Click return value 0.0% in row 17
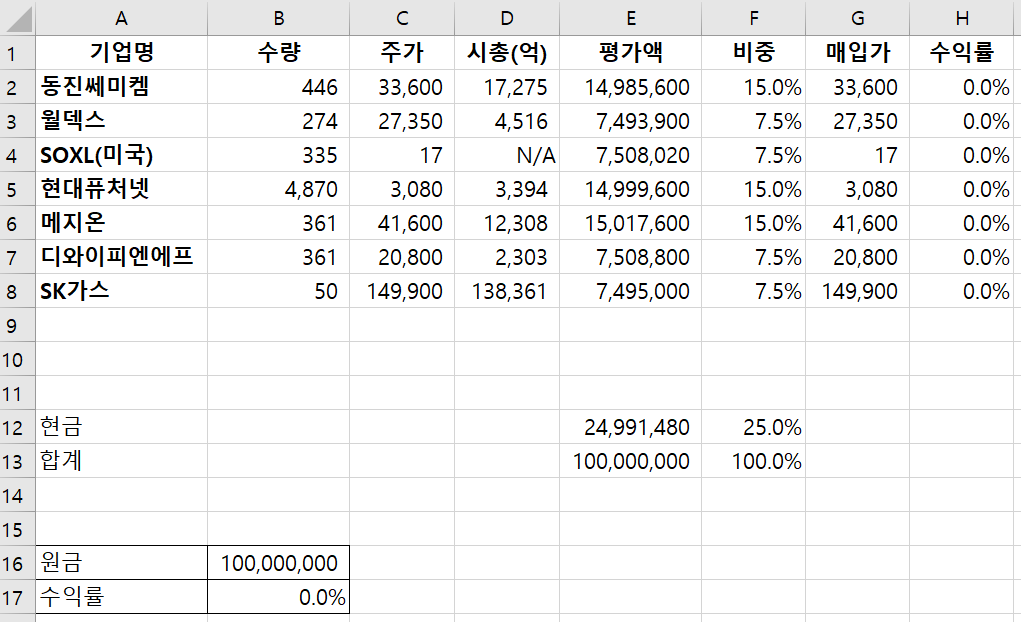This screenshot has height=622, width=1021. [x=279, y=597]
